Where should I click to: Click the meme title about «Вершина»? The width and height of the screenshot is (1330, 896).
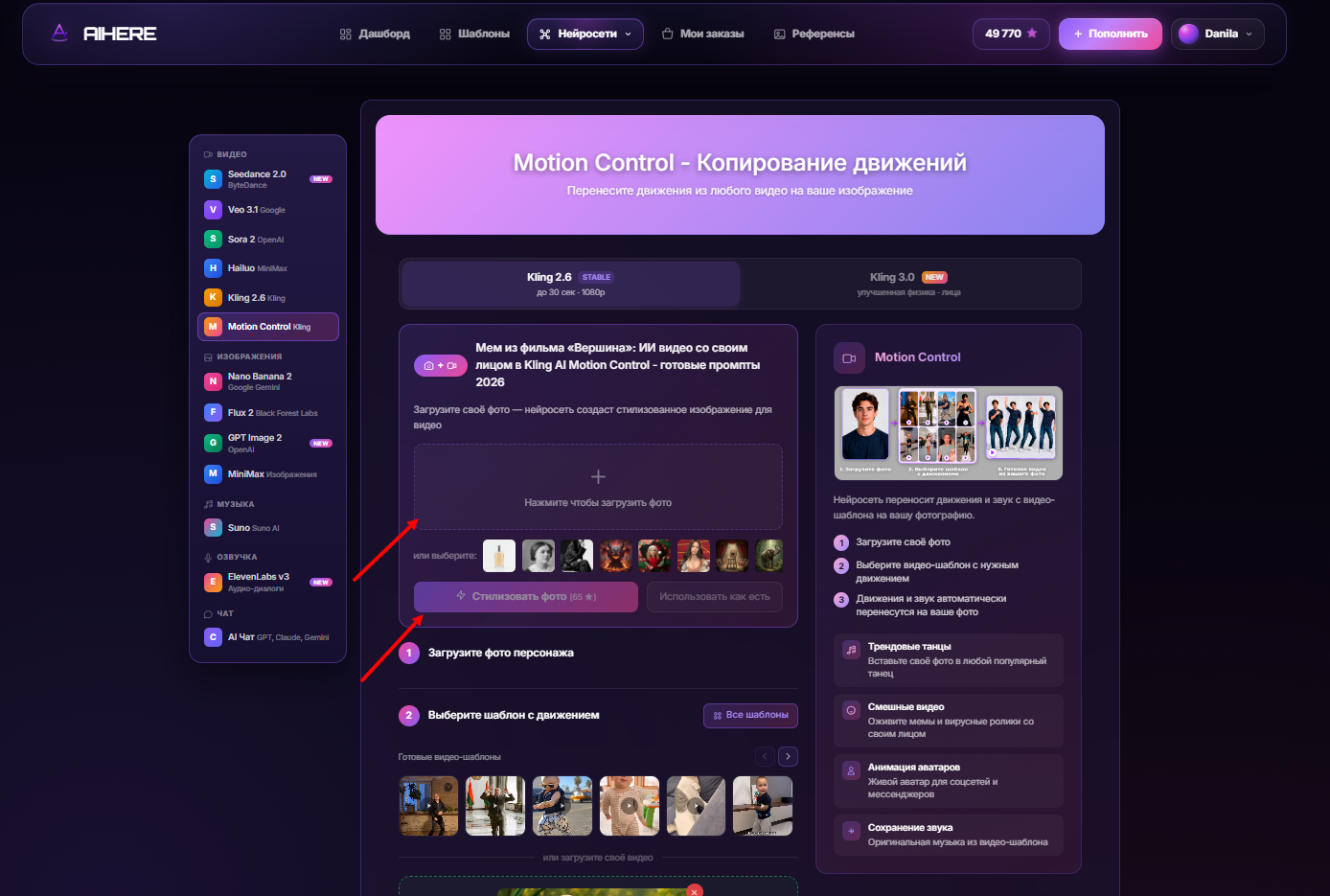[618, 365]
